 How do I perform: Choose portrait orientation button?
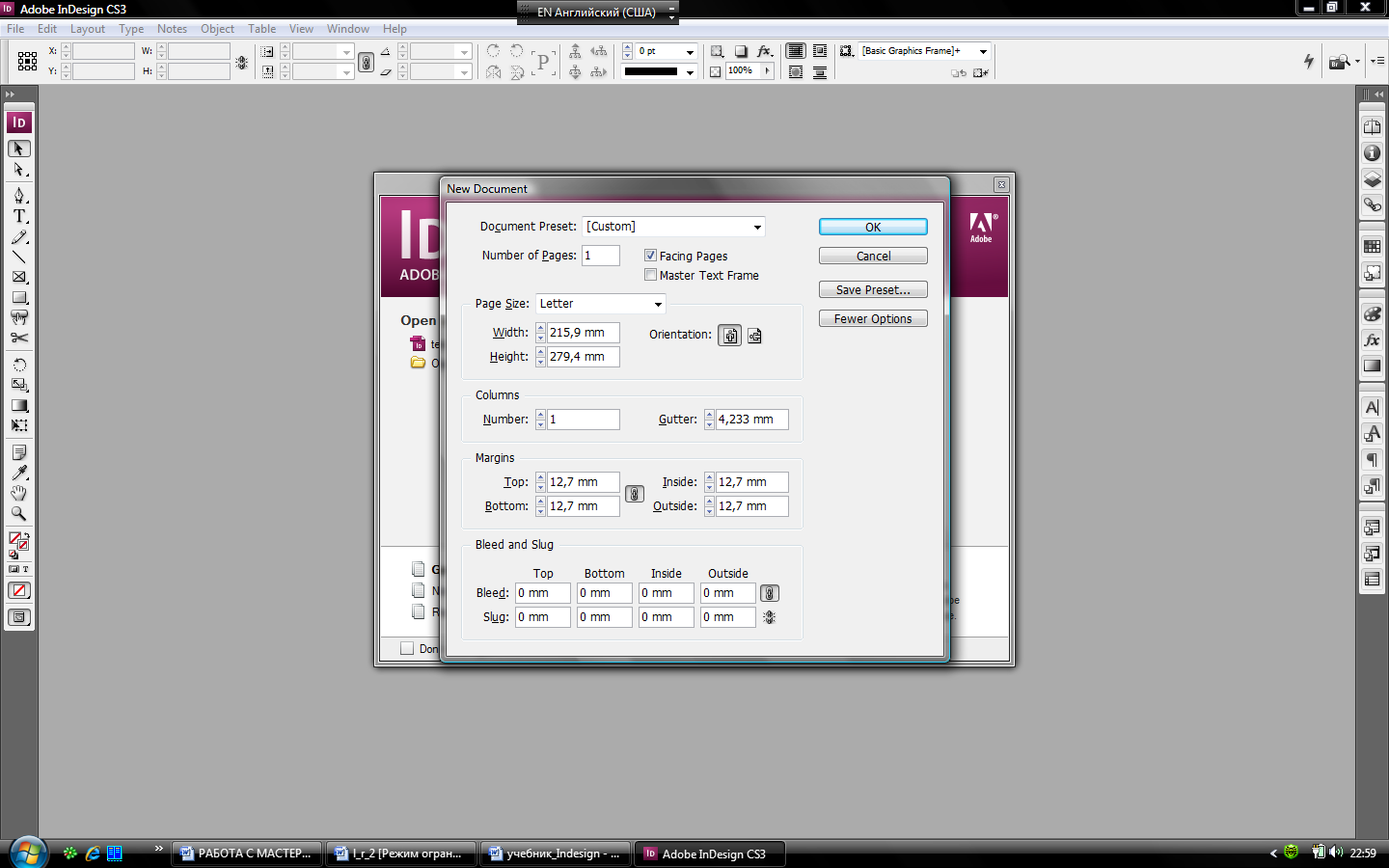pyautogui.click(x=730, y=336)
